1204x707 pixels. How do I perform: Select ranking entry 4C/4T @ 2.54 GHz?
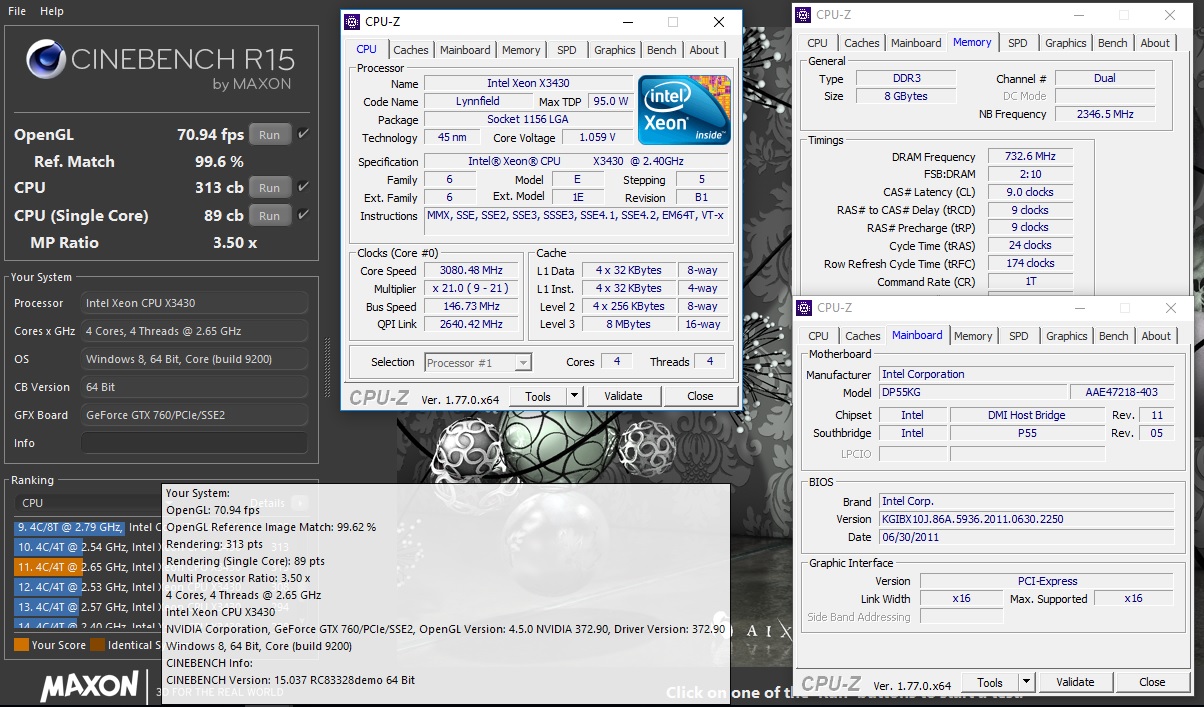88,547
